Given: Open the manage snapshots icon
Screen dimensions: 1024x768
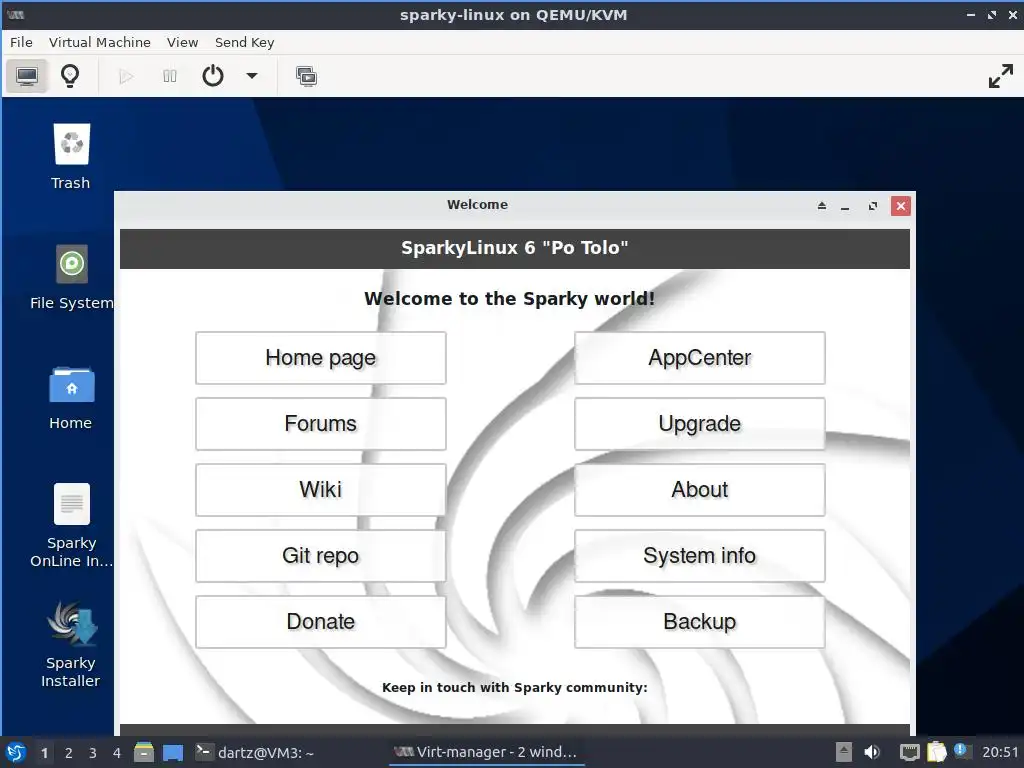Looking at the screenshot, I should pyautogui.click(x=306, y=76).
